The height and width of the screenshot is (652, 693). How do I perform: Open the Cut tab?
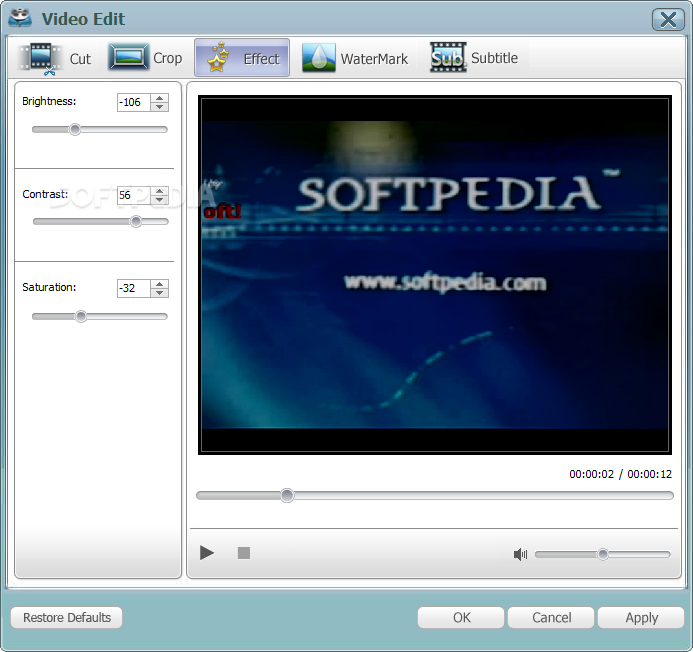[55, 58]
